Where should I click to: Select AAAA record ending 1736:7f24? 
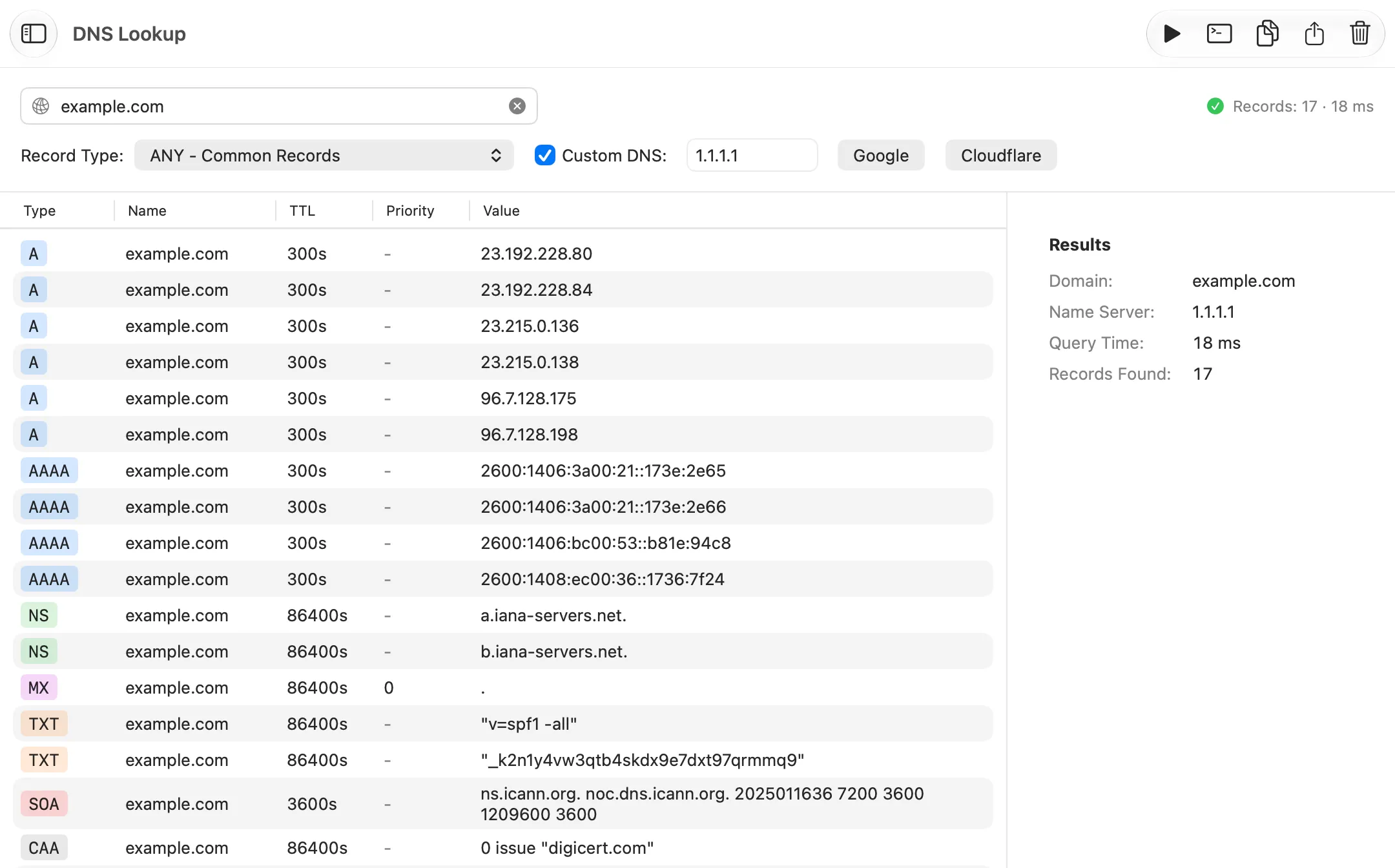click(x=503, y=579)
